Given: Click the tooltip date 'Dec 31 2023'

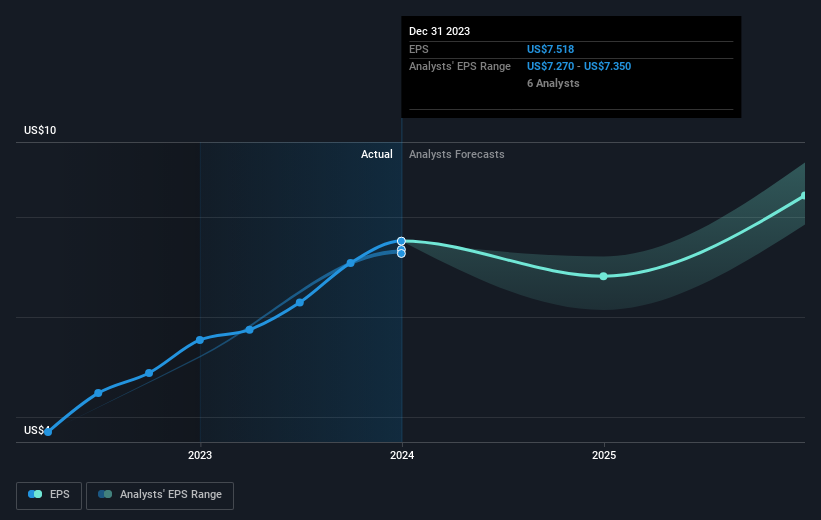Looking at the screenshot, I should [x=439, y=31].
